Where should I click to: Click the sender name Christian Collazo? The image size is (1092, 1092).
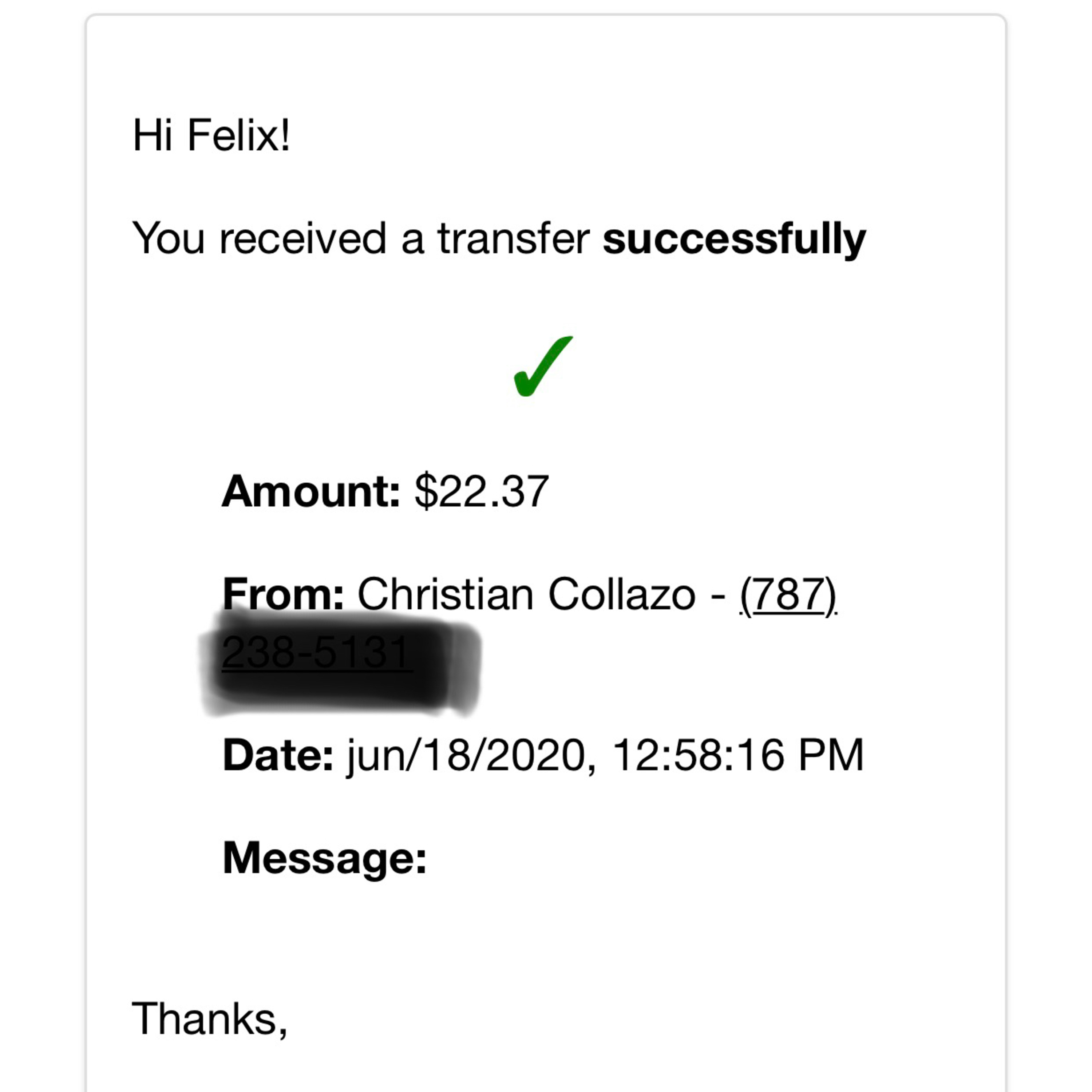[526, 595]
